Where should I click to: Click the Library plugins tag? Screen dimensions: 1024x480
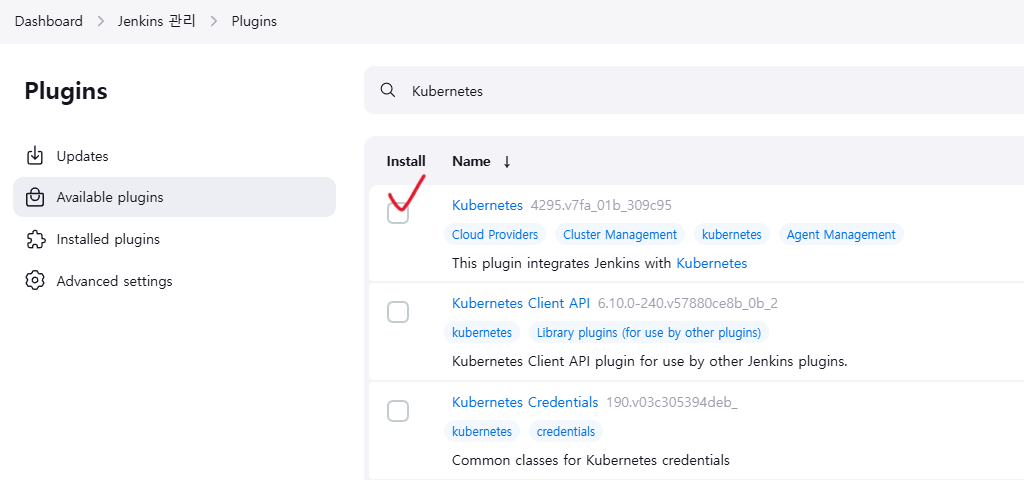pos(649,332)
